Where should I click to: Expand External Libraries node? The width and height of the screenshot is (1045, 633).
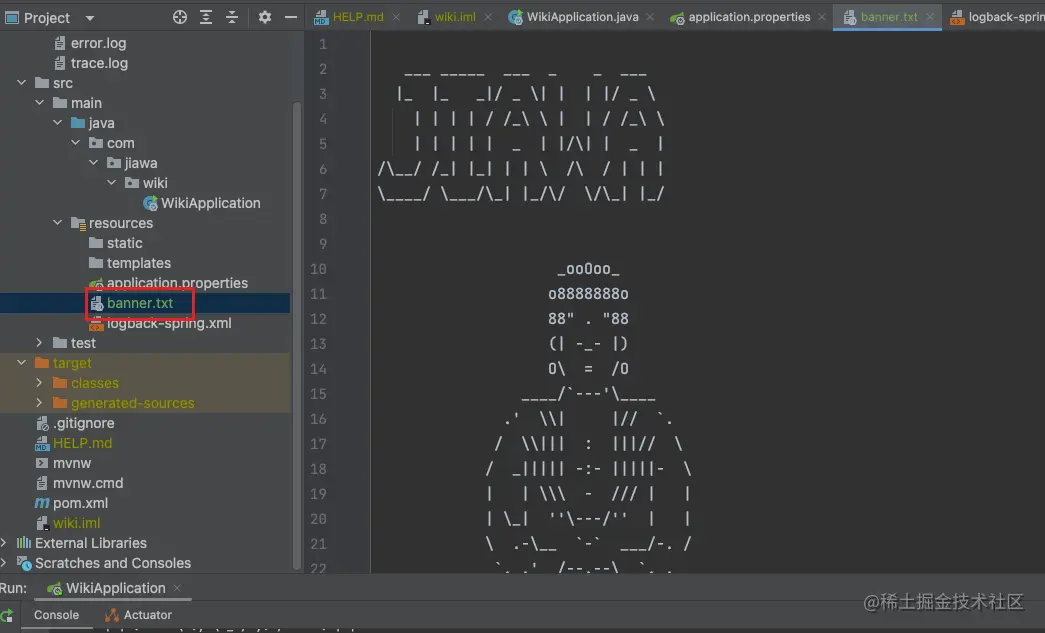[x=4, y=542]
